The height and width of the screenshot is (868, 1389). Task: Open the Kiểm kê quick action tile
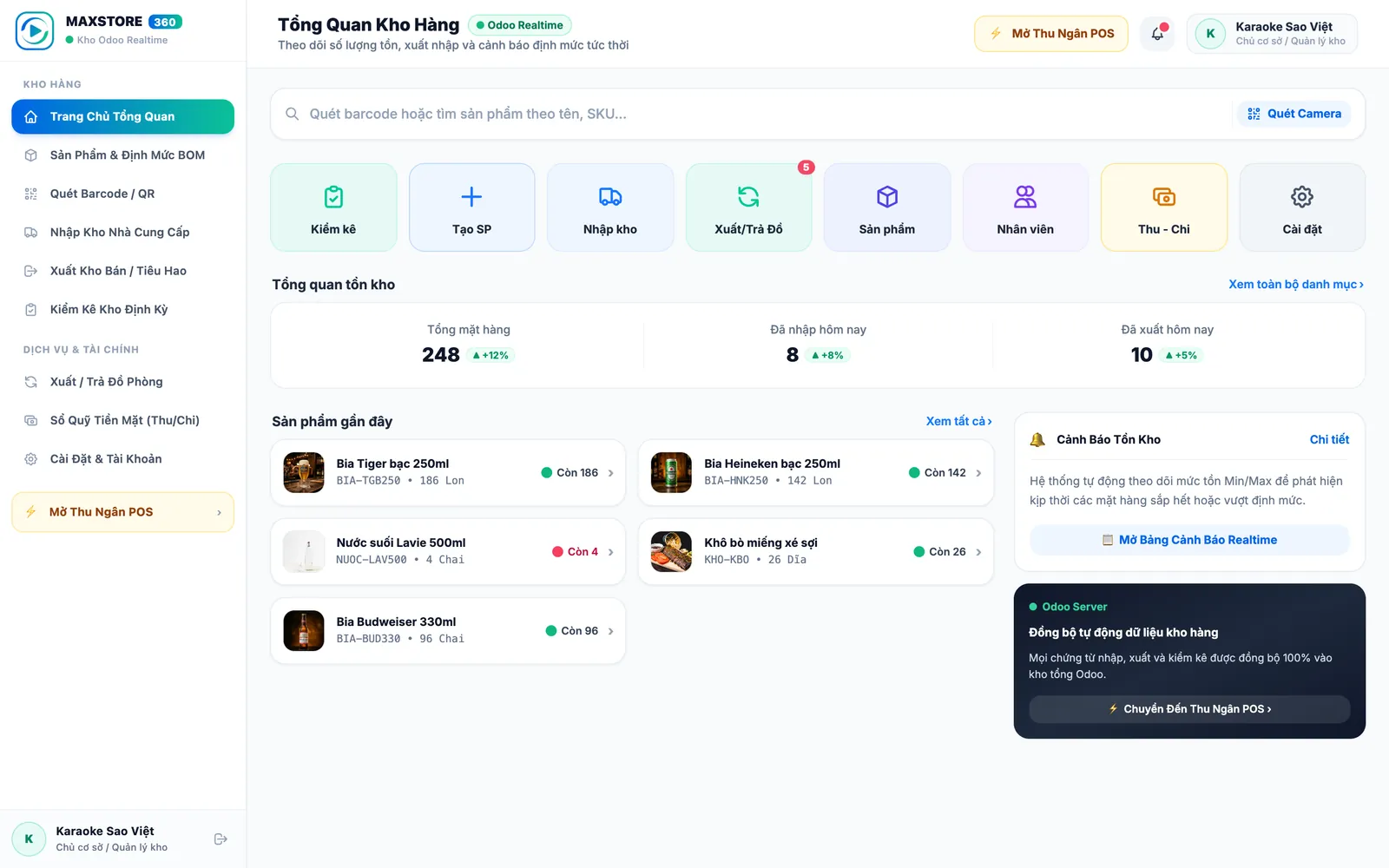click(x=333, y=207)
